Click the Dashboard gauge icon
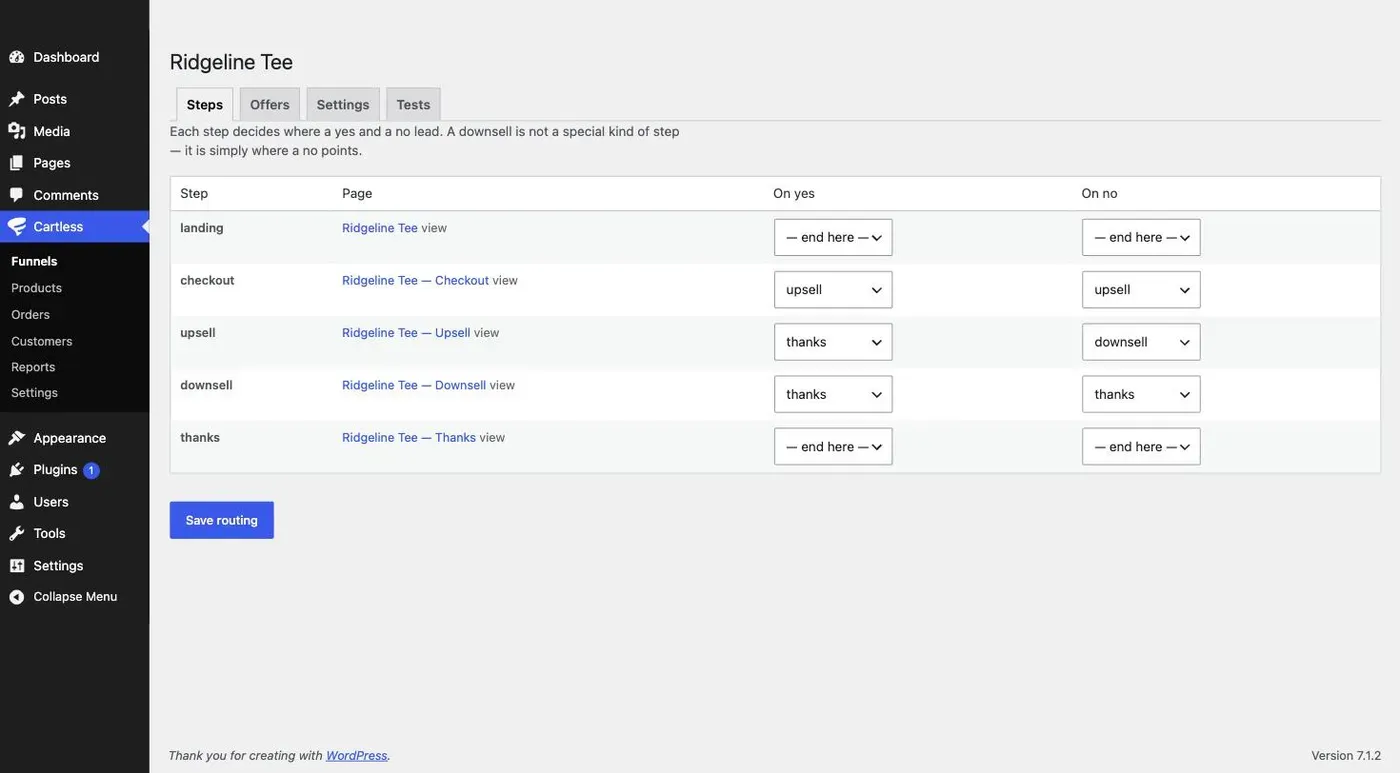 point(17,57)
